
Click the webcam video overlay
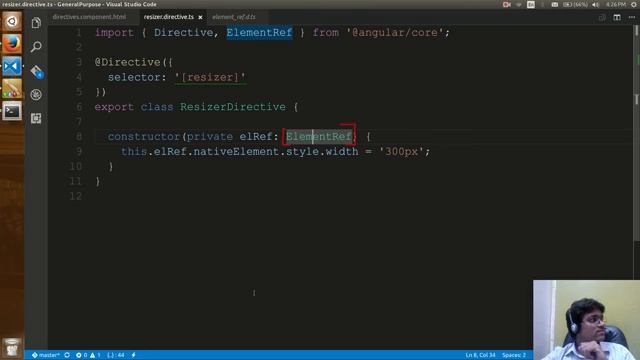[x=587, y=320]
